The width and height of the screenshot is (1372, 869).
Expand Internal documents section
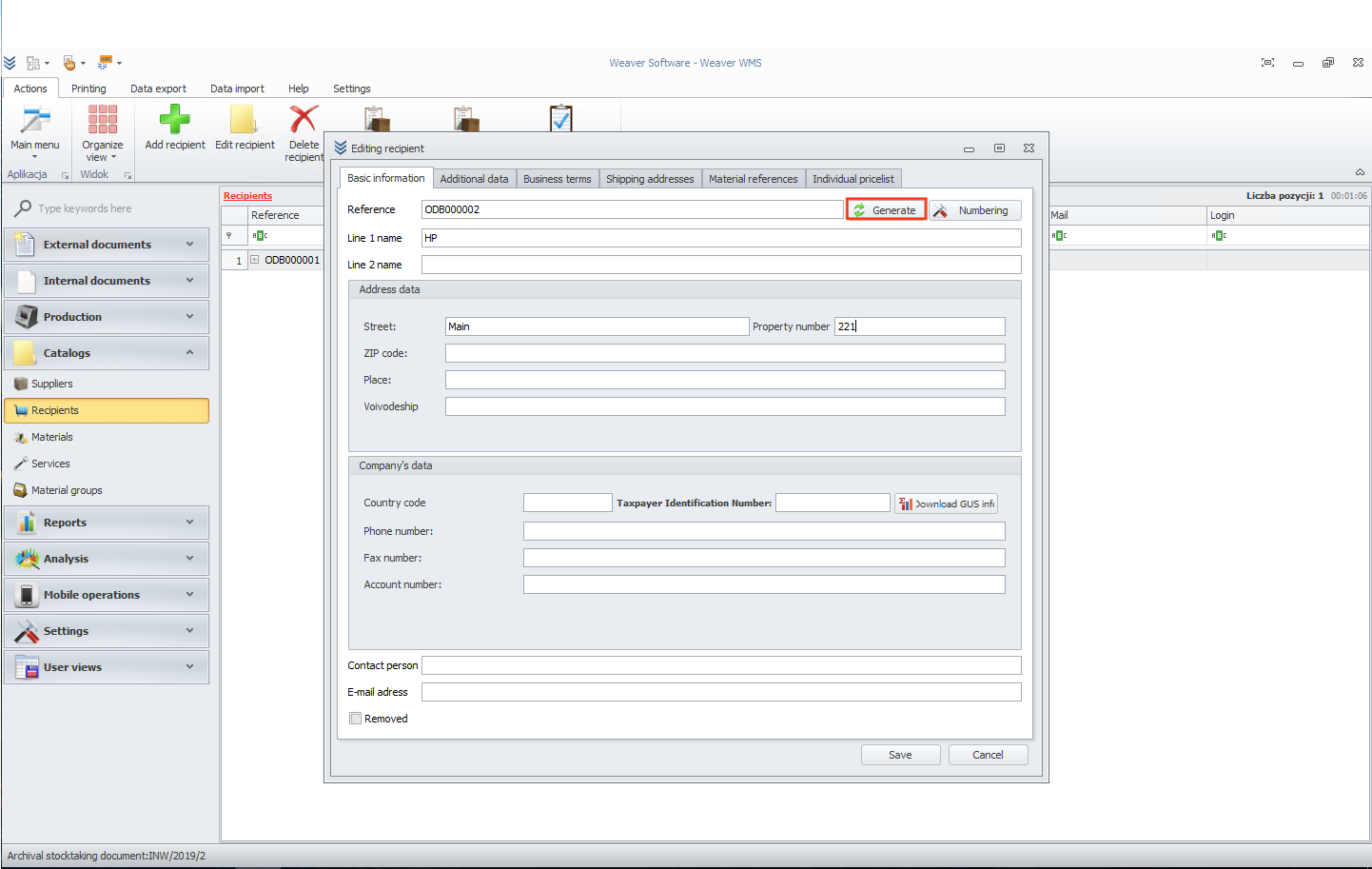pyautogui.click(x=107, y=281)
